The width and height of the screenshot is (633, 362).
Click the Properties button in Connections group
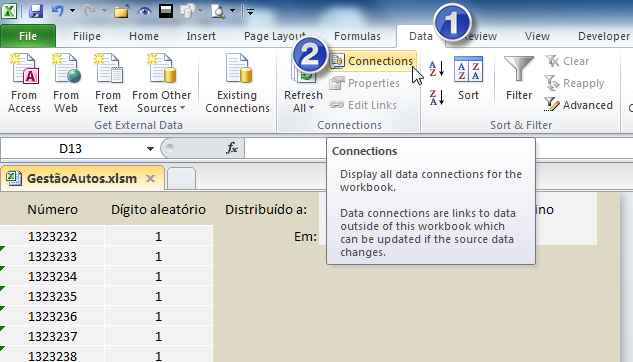[x=365, y=83]
